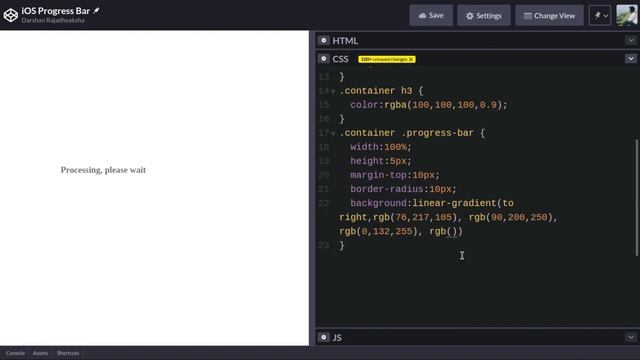Click the Save button
This screenshot has height=360, width=640.
431,16
